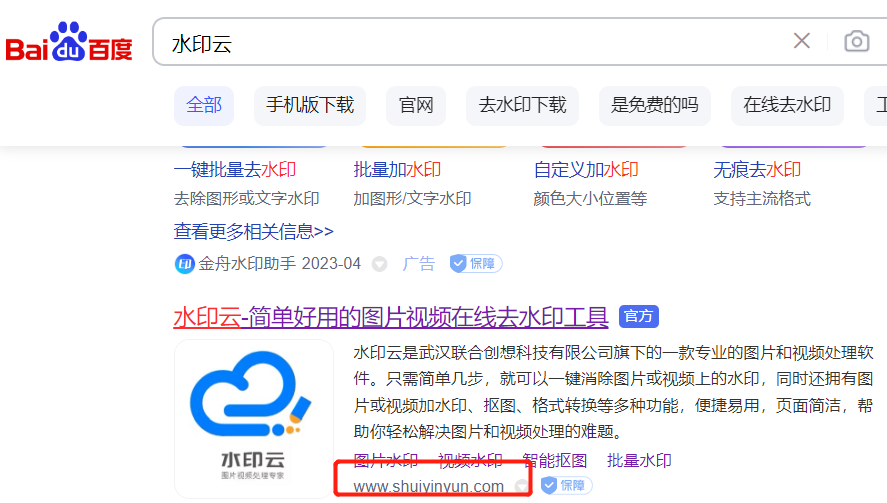Click the 官方 badge next to title
887x503 pixels.
638,317
